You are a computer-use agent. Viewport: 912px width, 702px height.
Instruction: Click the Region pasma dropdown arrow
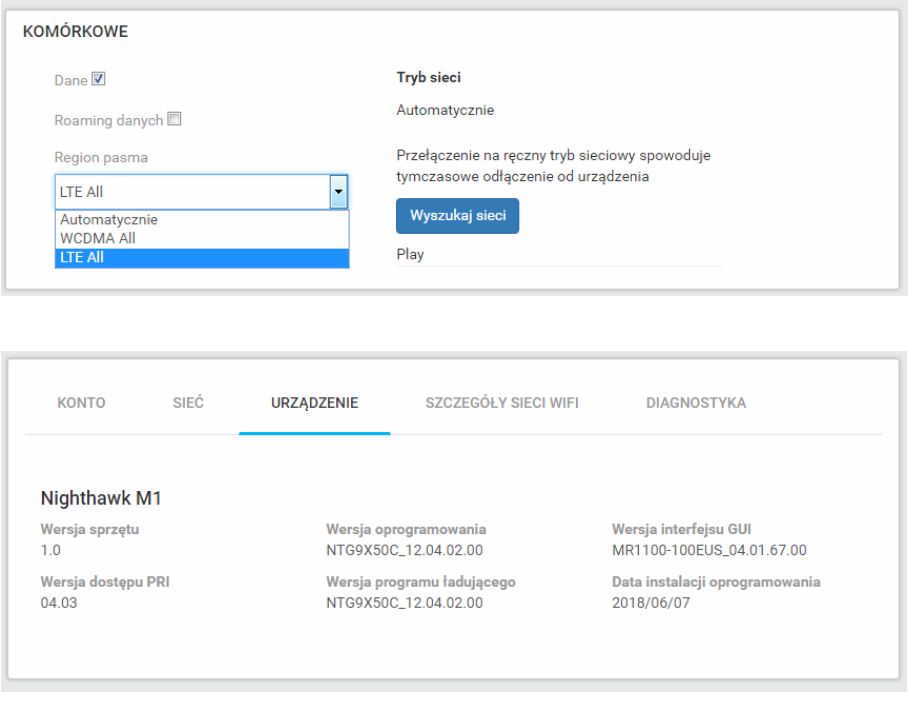tap(338, 191)
